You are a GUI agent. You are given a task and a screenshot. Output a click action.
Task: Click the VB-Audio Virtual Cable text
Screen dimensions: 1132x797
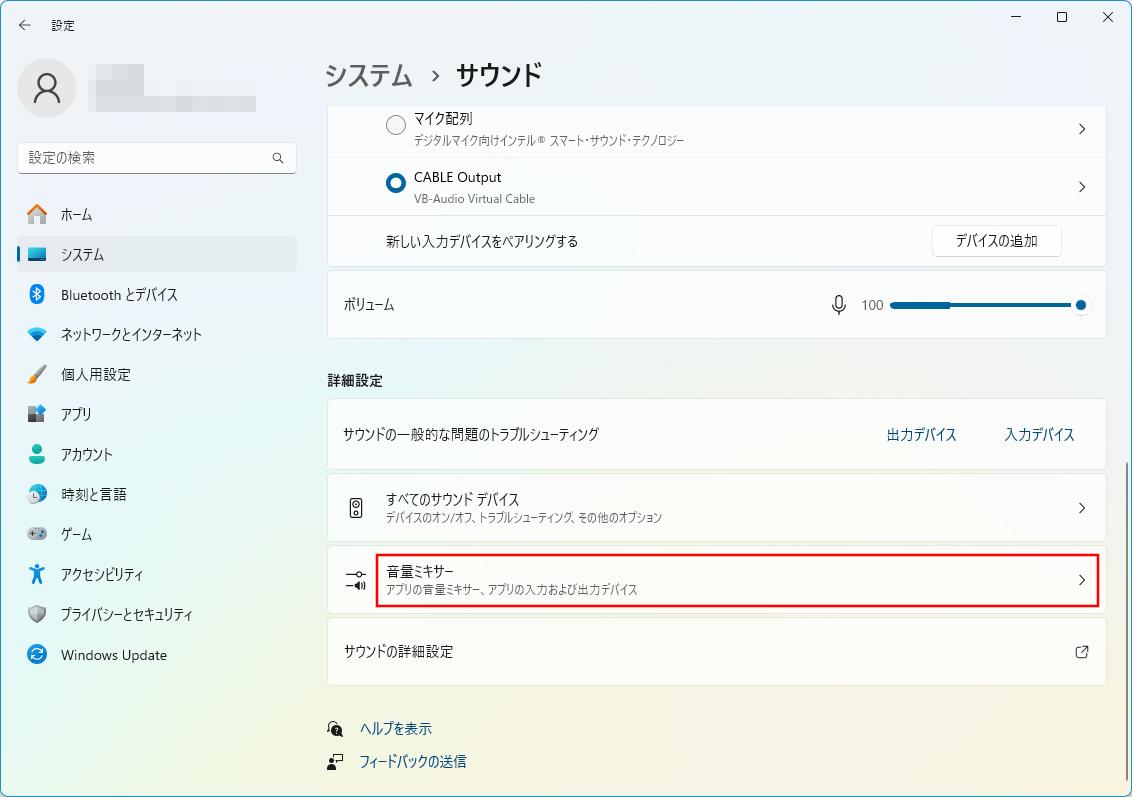point(474,199)
